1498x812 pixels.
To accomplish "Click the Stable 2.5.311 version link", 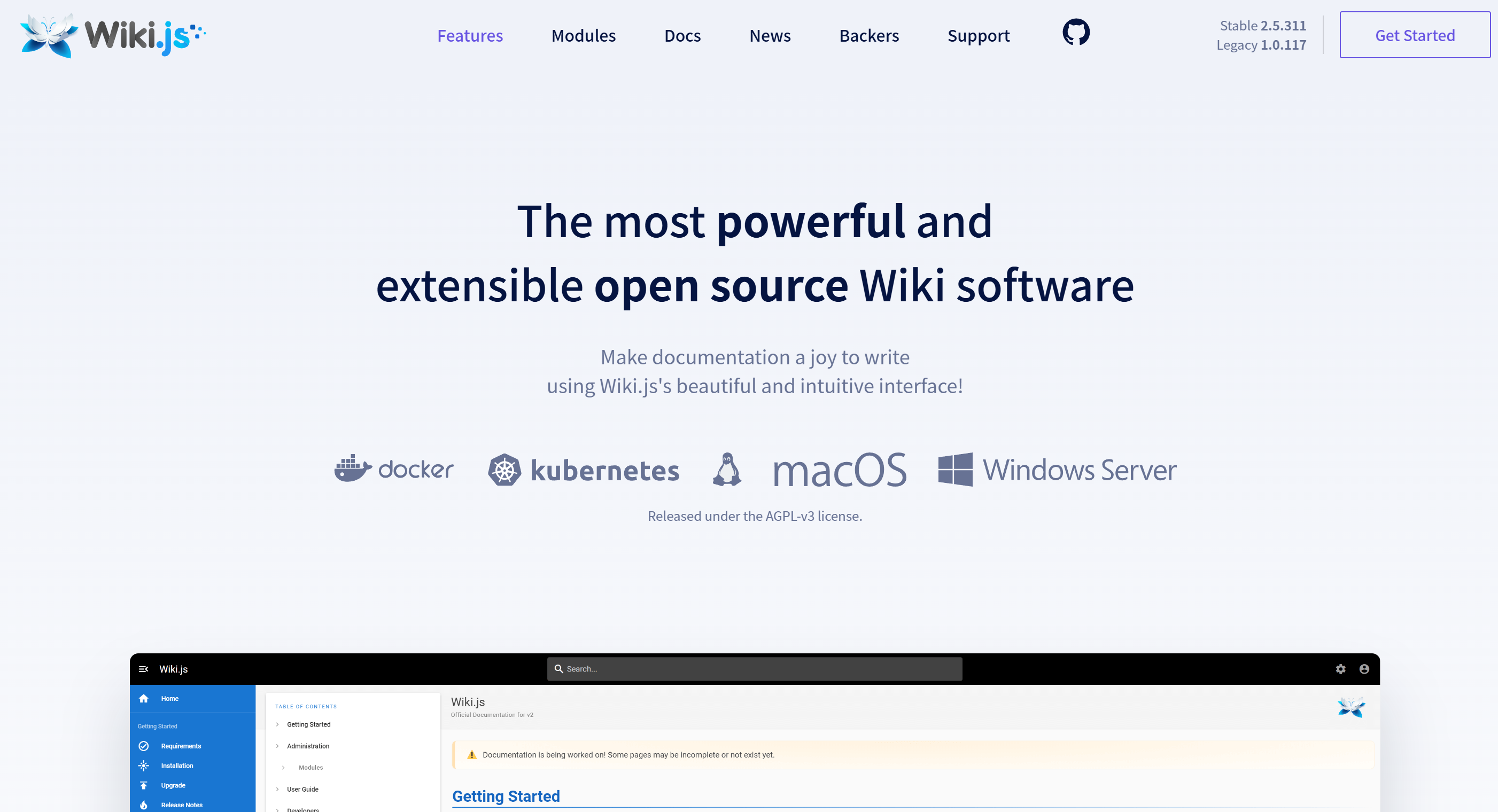I will [1262, 26].
